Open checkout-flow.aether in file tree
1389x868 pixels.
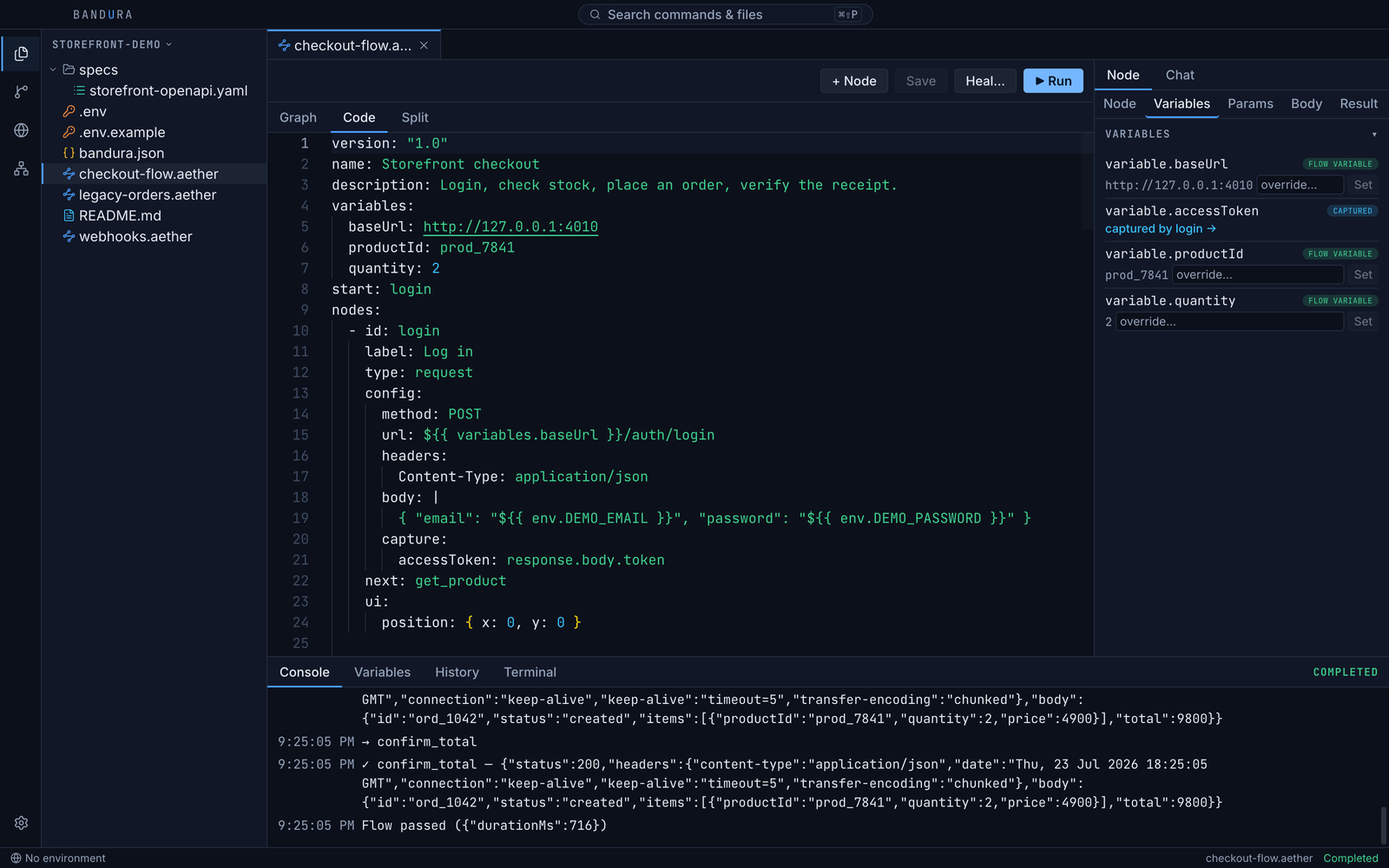[x=154, y=174]
